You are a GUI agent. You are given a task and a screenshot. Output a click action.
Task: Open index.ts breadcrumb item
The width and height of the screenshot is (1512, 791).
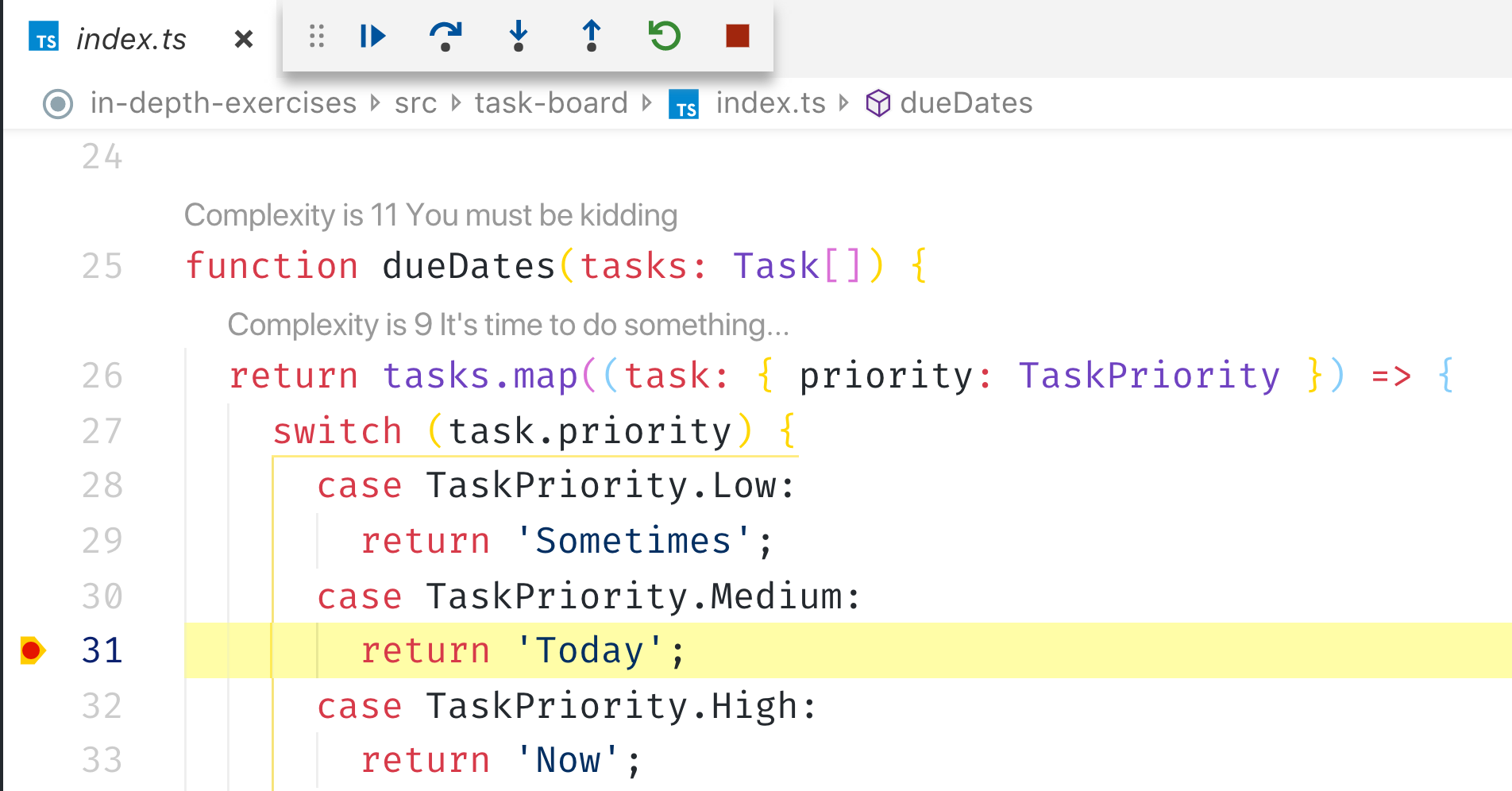(x=770, y=103)
